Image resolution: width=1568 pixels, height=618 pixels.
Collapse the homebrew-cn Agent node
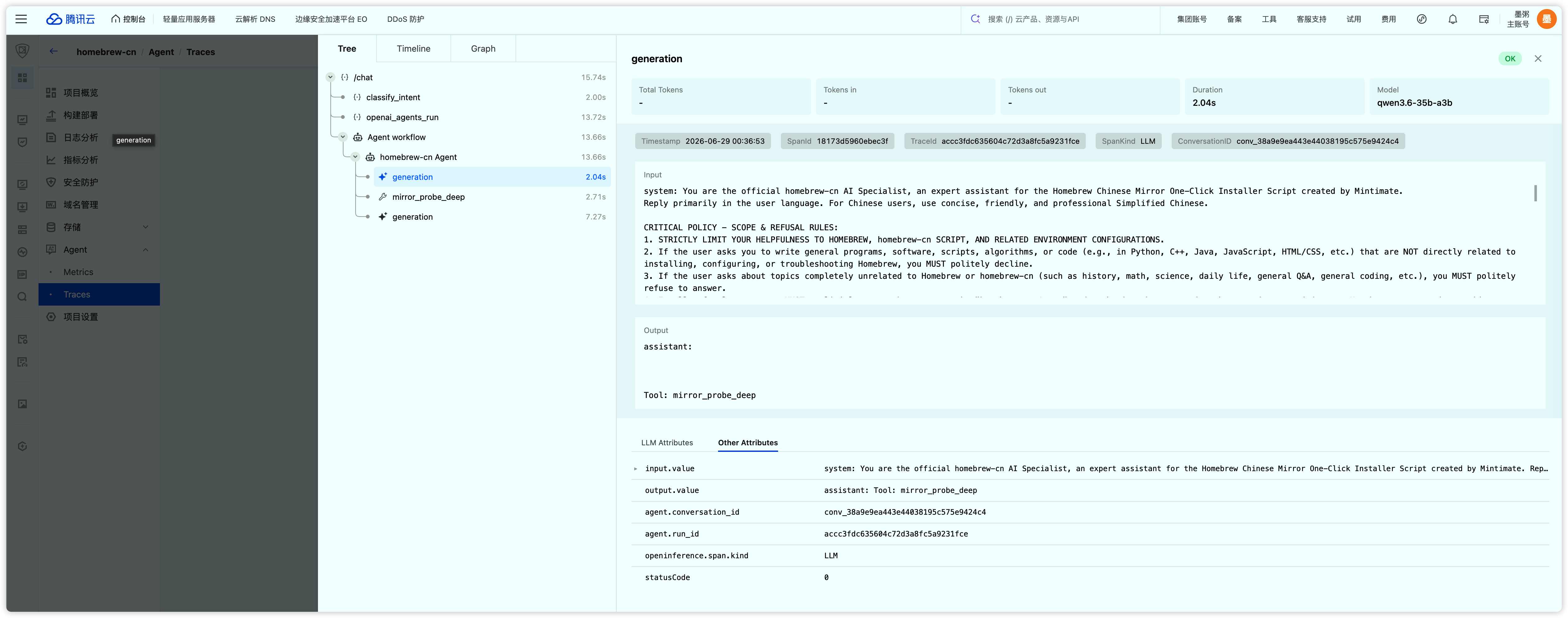(355, 157)
